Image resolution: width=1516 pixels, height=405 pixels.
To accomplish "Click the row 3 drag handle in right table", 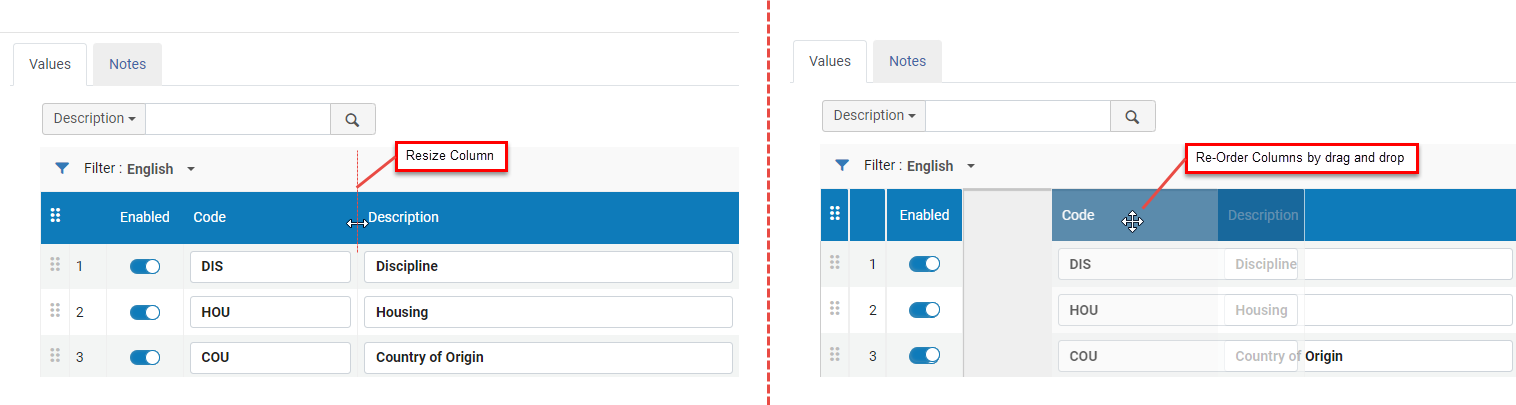I will [x=835, y=355].
